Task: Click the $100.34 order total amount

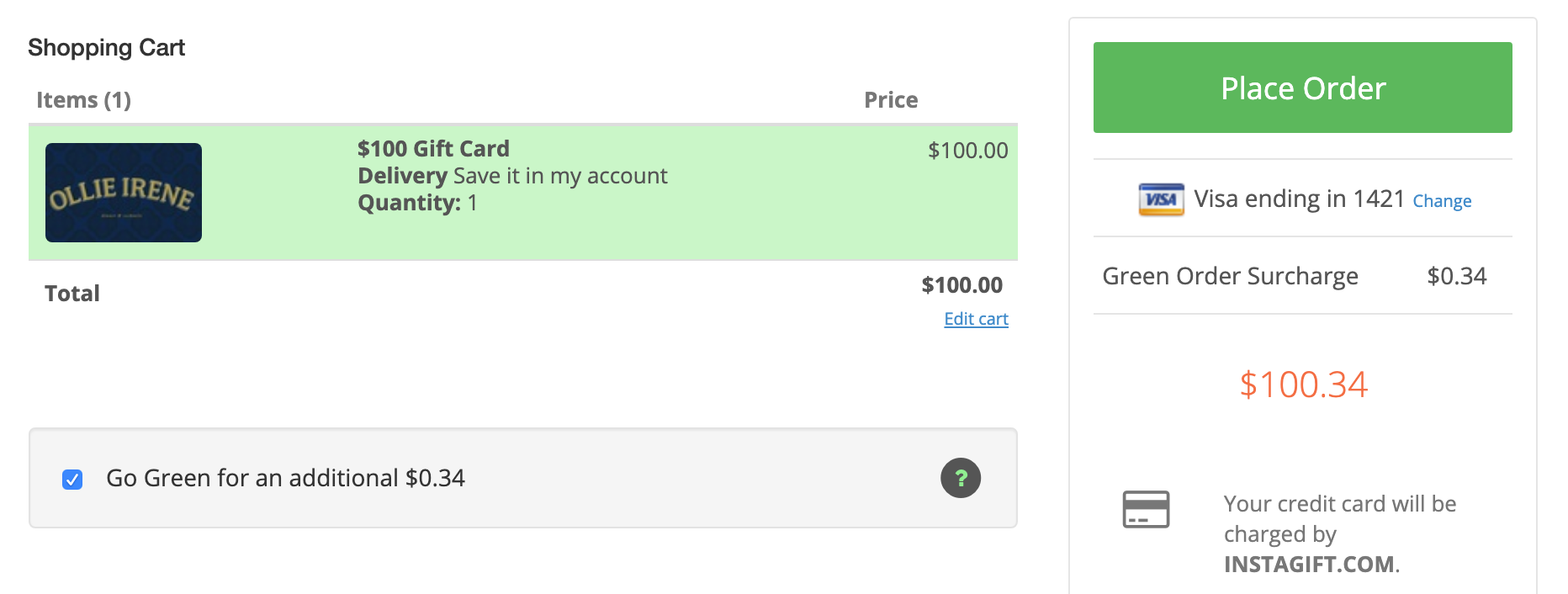Action: point(1303,385)
